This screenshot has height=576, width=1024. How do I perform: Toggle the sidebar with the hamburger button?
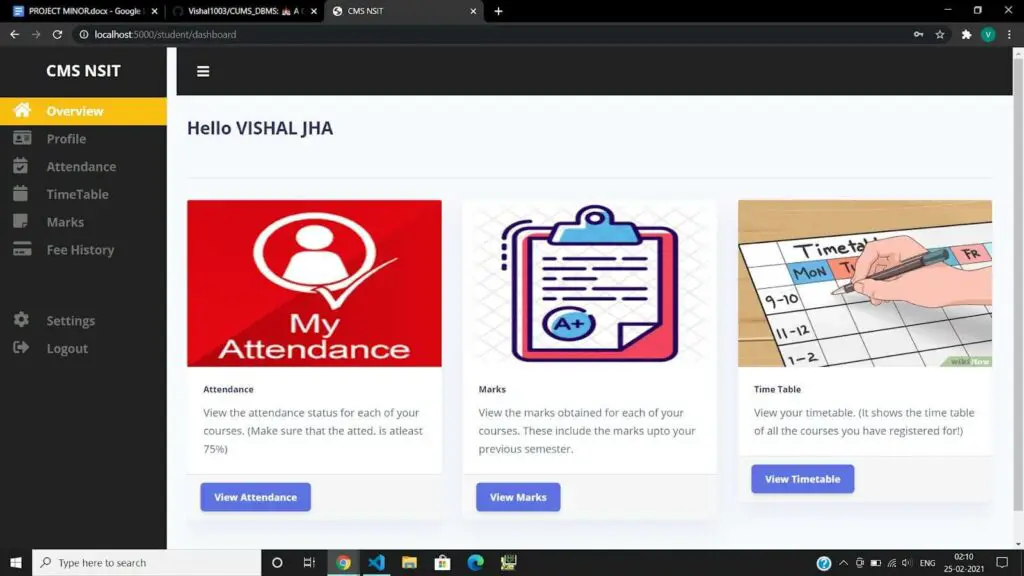pyautogui.click(x=203, y=71)
